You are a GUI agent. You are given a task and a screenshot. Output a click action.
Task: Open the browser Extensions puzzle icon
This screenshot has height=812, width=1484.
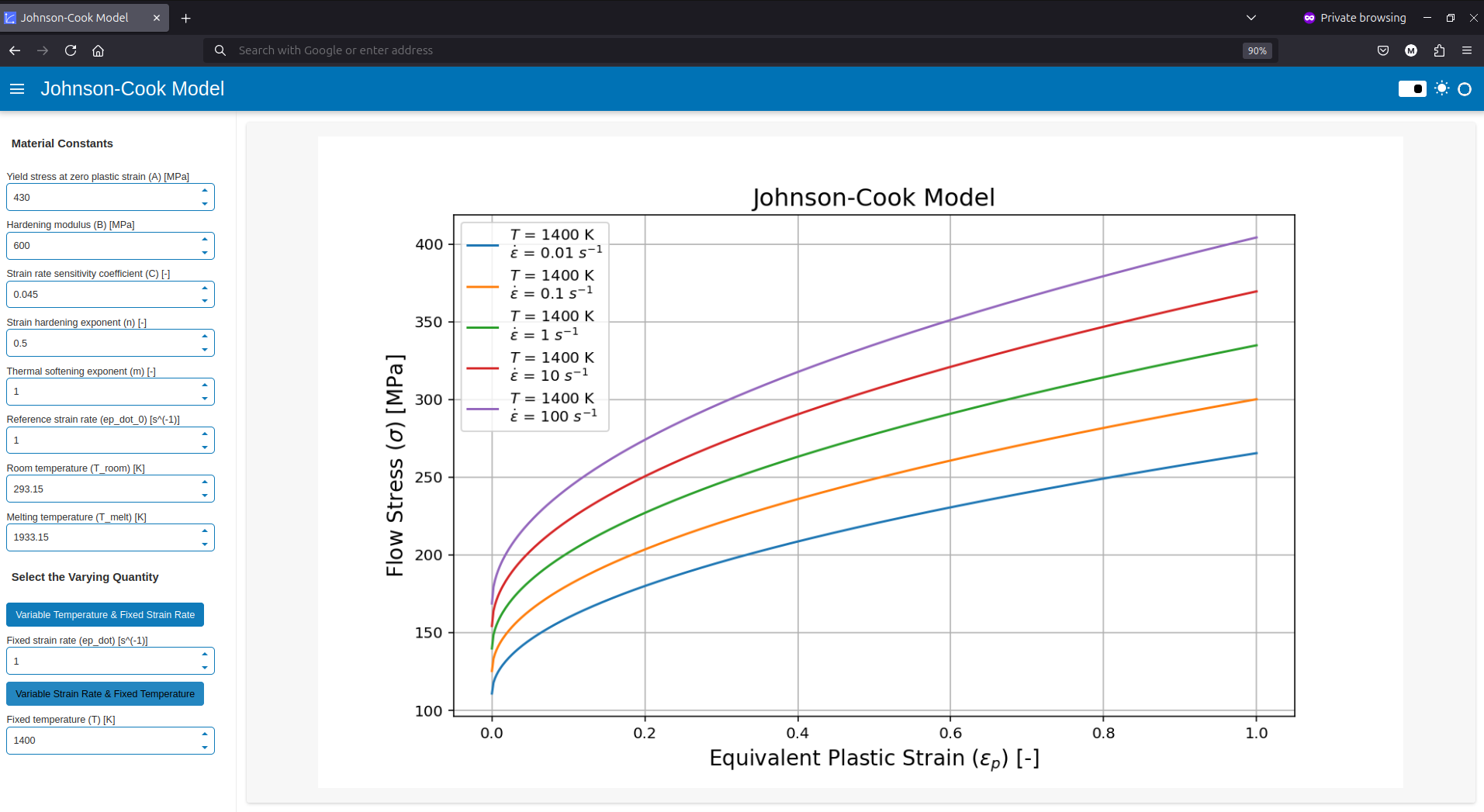click(x=1439, y=50)
